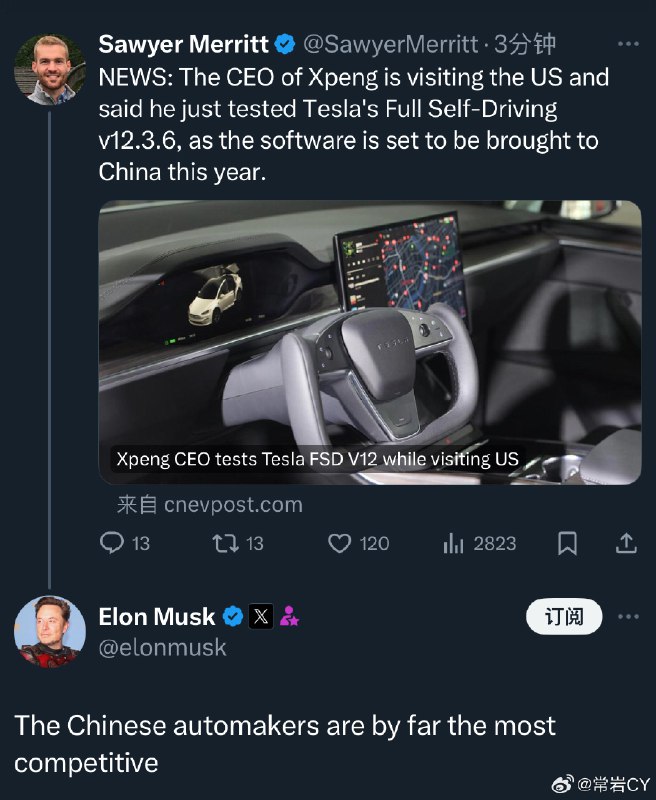Open the Tesla interior article image

(370, 342)
